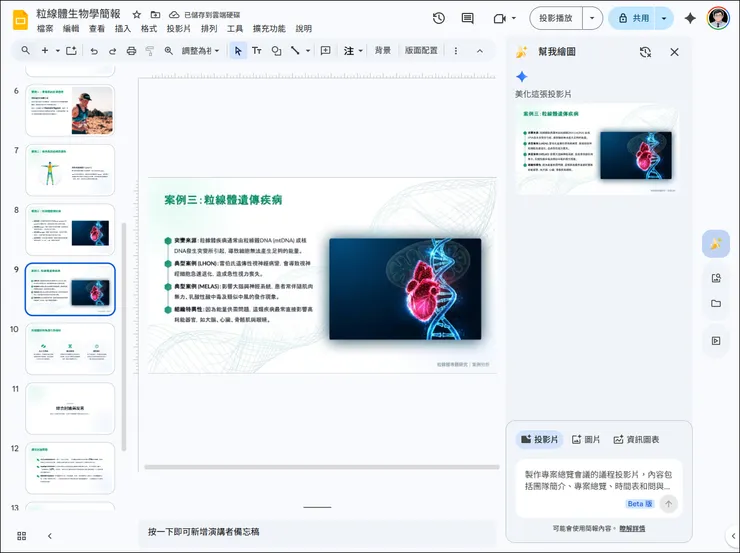Print the presentation
This screenshot has width=740, height=553.
(131, 50)
